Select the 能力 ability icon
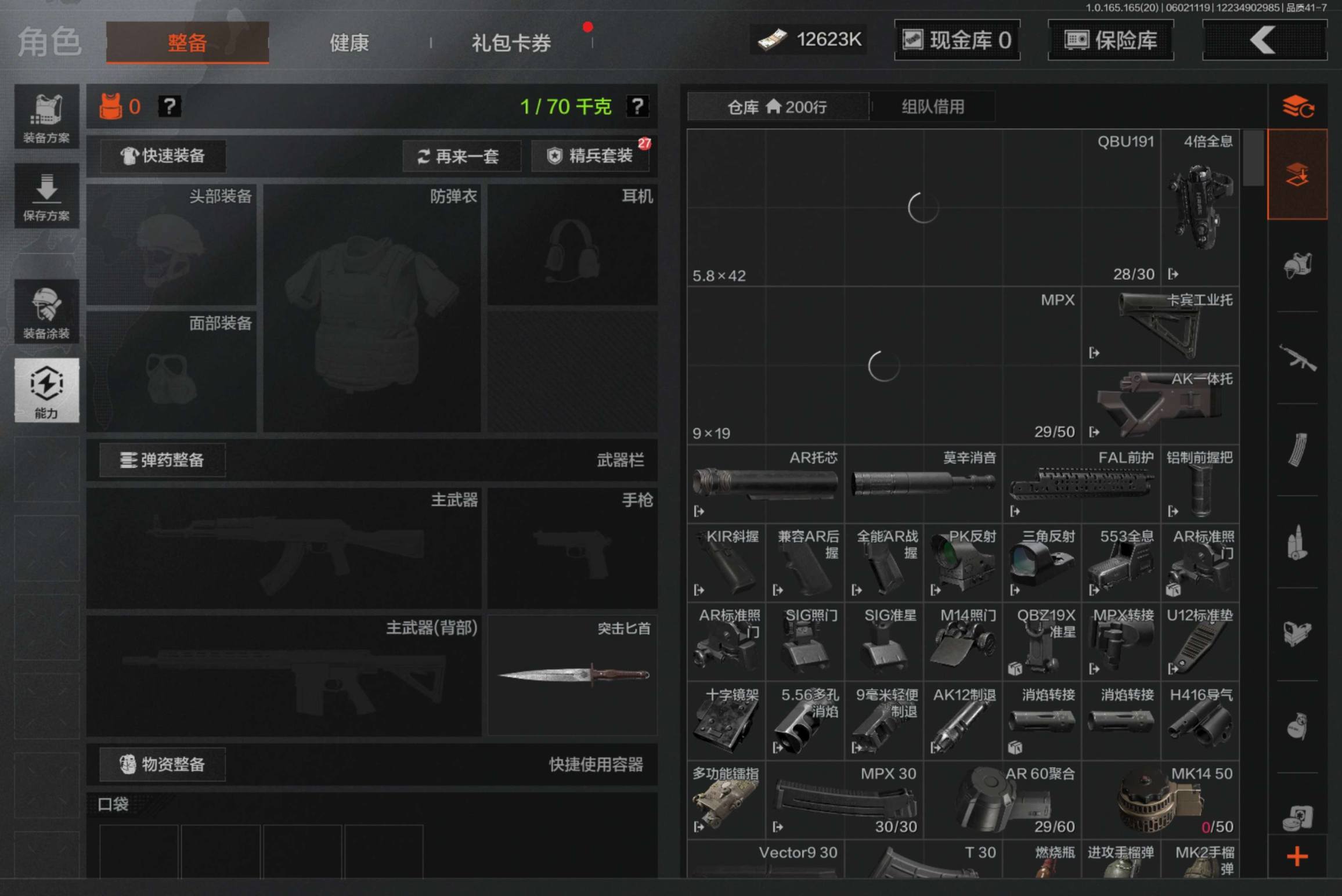 46,390
